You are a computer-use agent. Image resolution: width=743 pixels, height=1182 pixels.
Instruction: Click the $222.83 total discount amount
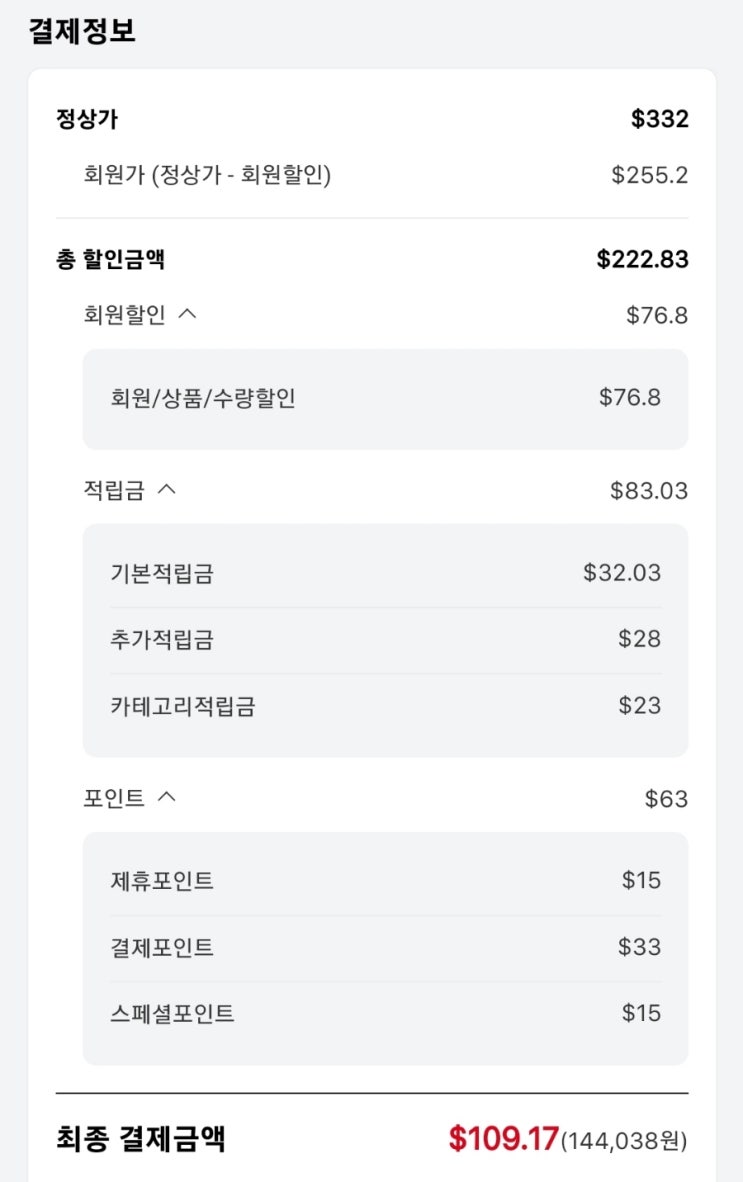[642, 260]
